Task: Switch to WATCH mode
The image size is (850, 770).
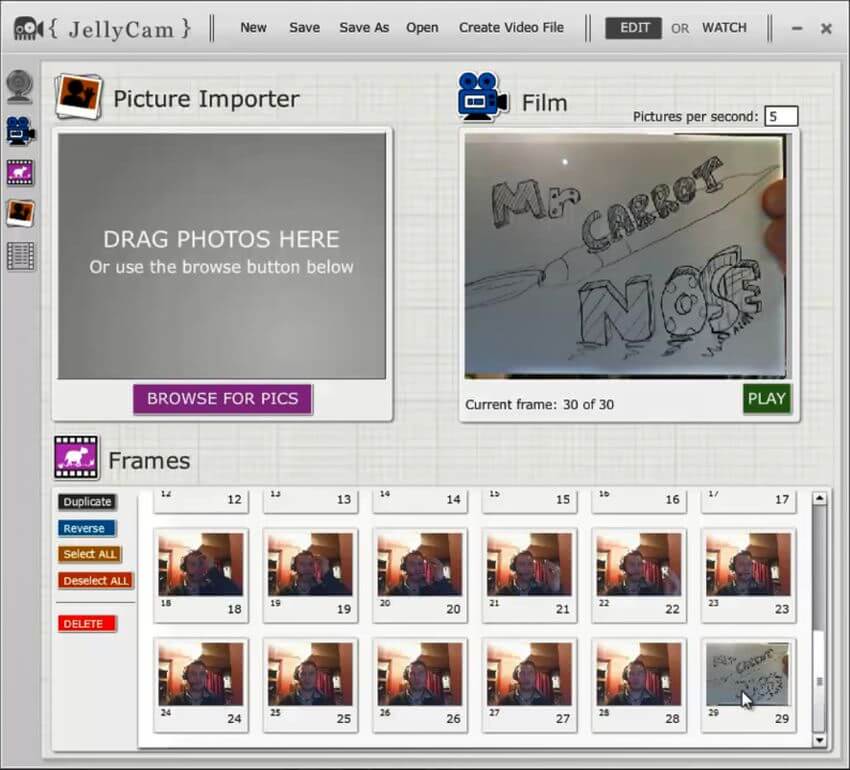Action: click(724, 28)
